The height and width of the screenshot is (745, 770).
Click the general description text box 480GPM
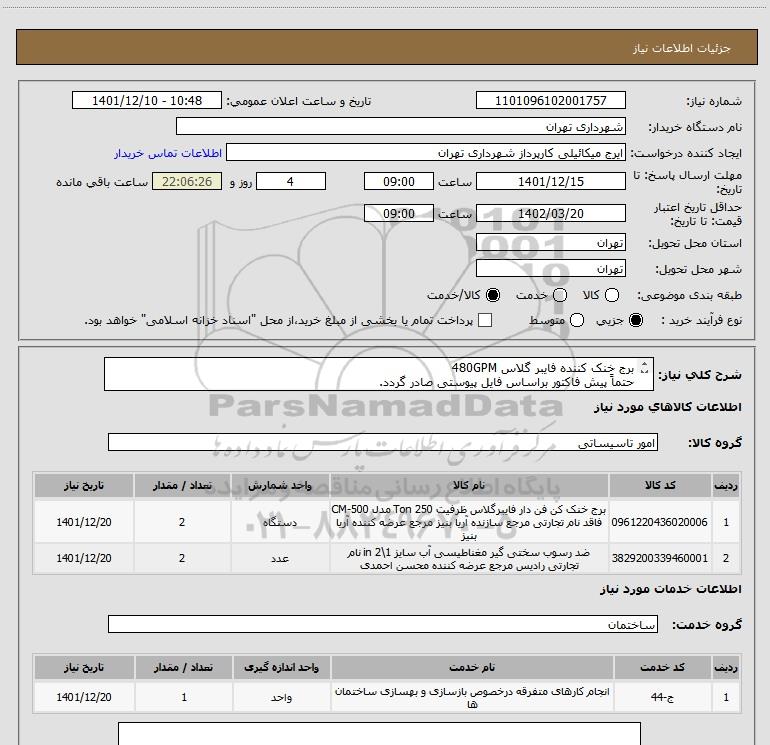click(x=379, y=374)
